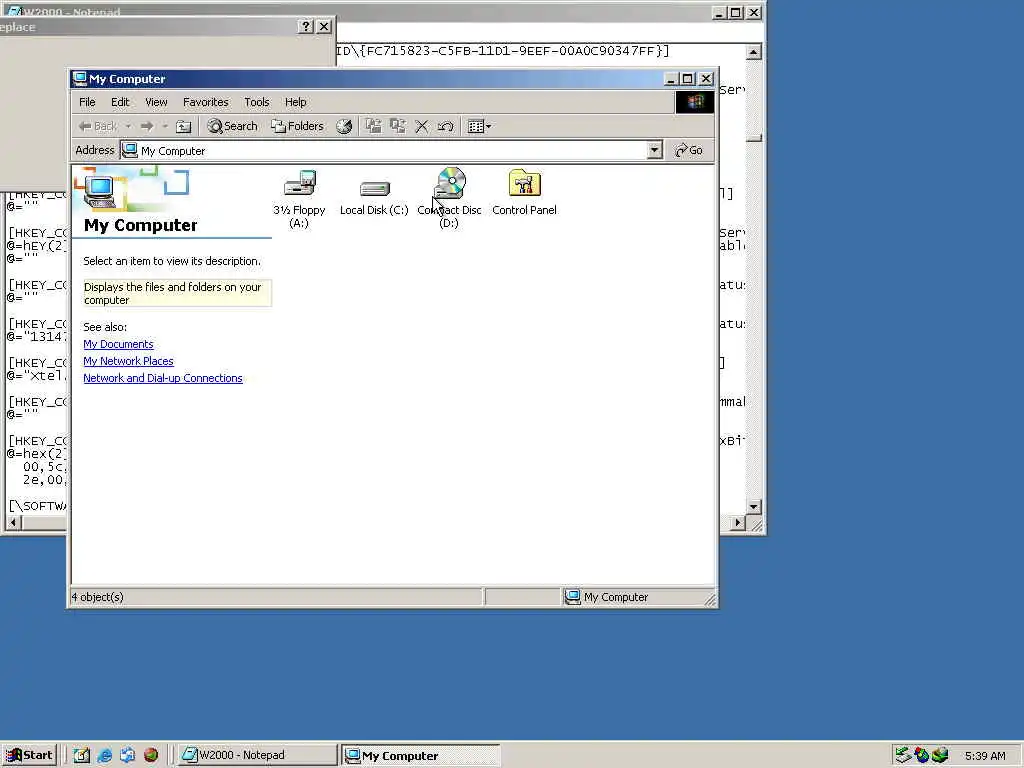1024x768 pixels.
Task: Open the My Network Places link
Action: click(128, 361)
